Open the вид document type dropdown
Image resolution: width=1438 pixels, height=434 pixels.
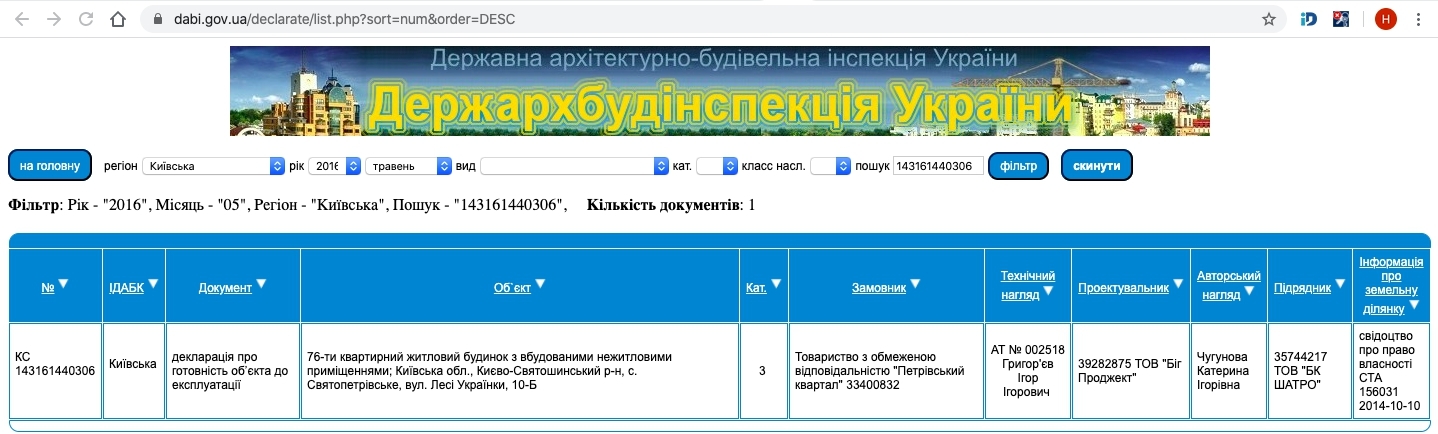coord(575,166)
